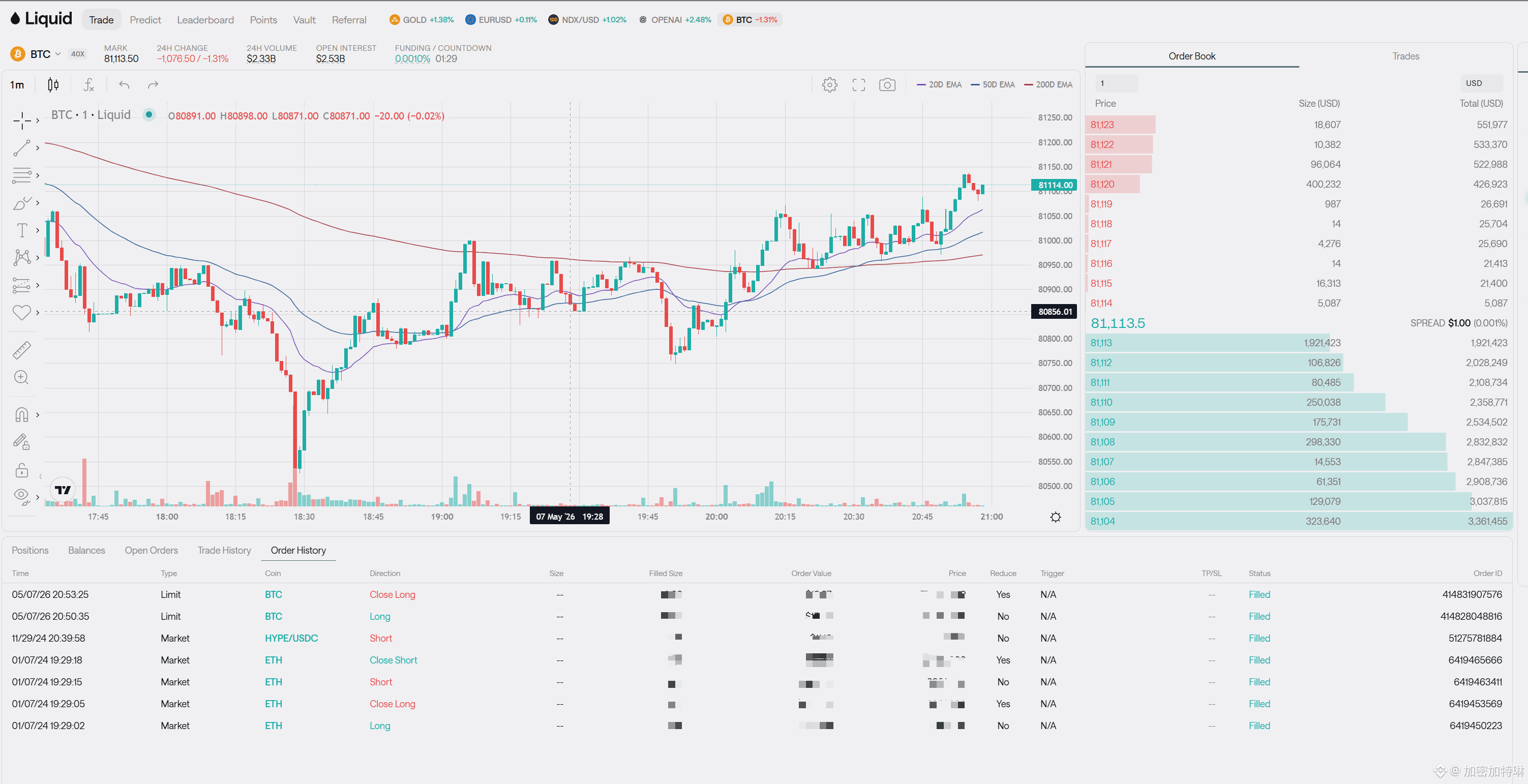Open the order book grouping dropdown
This screenshot has height=784, width=1528.
(1116, 83)
